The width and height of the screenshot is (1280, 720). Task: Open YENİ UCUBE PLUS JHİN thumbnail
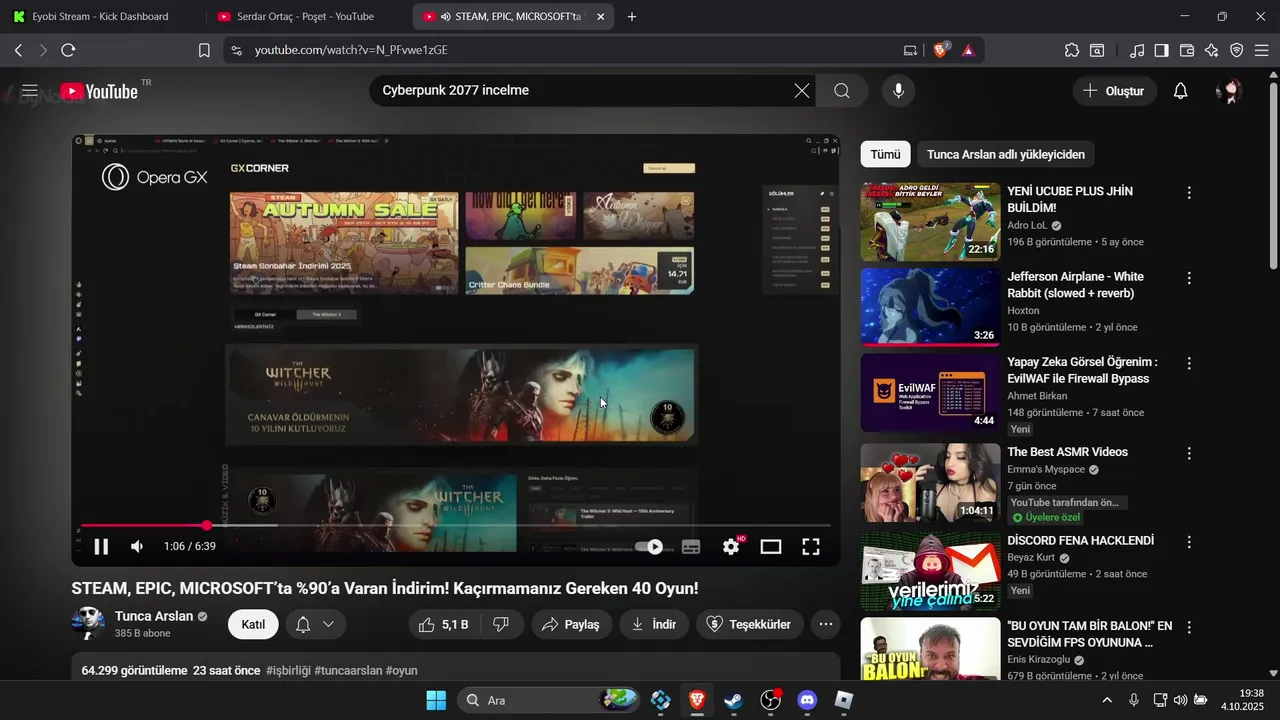coord(930,221)
